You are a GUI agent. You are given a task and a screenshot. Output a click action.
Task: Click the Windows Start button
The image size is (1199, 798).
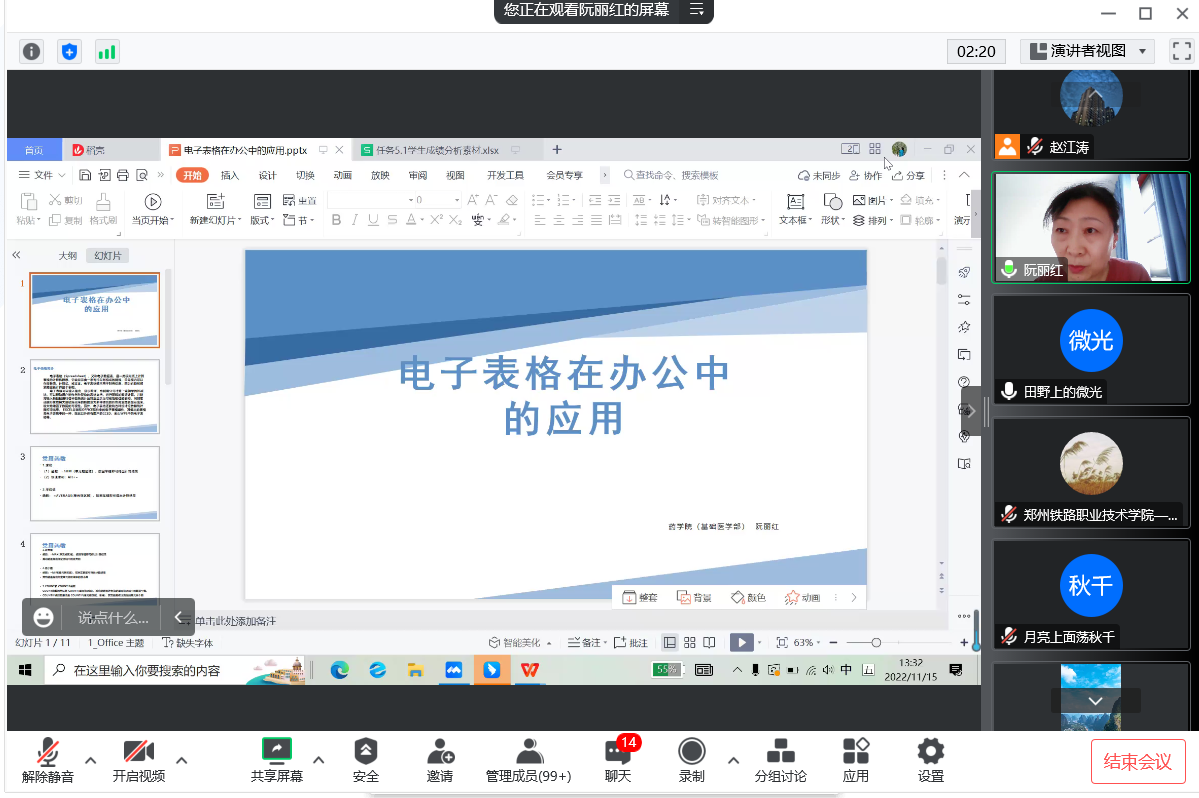click(24, 670)
